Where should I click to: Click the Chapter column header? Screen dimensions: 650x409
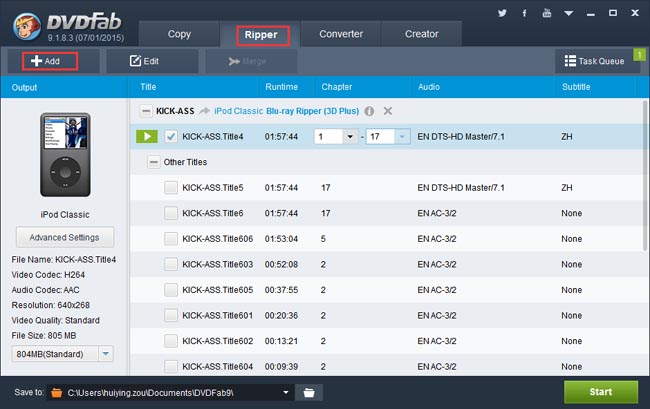point(337,87)
